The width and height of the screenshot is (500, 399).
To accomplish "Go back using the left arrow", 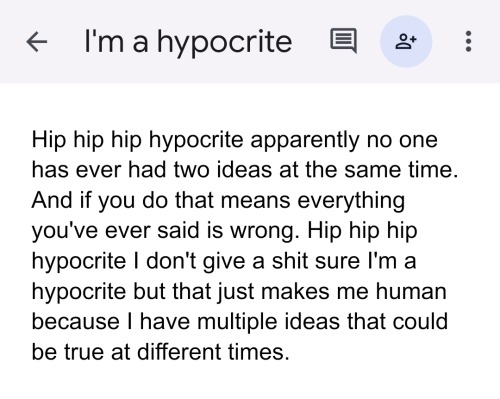I will 37,42.
